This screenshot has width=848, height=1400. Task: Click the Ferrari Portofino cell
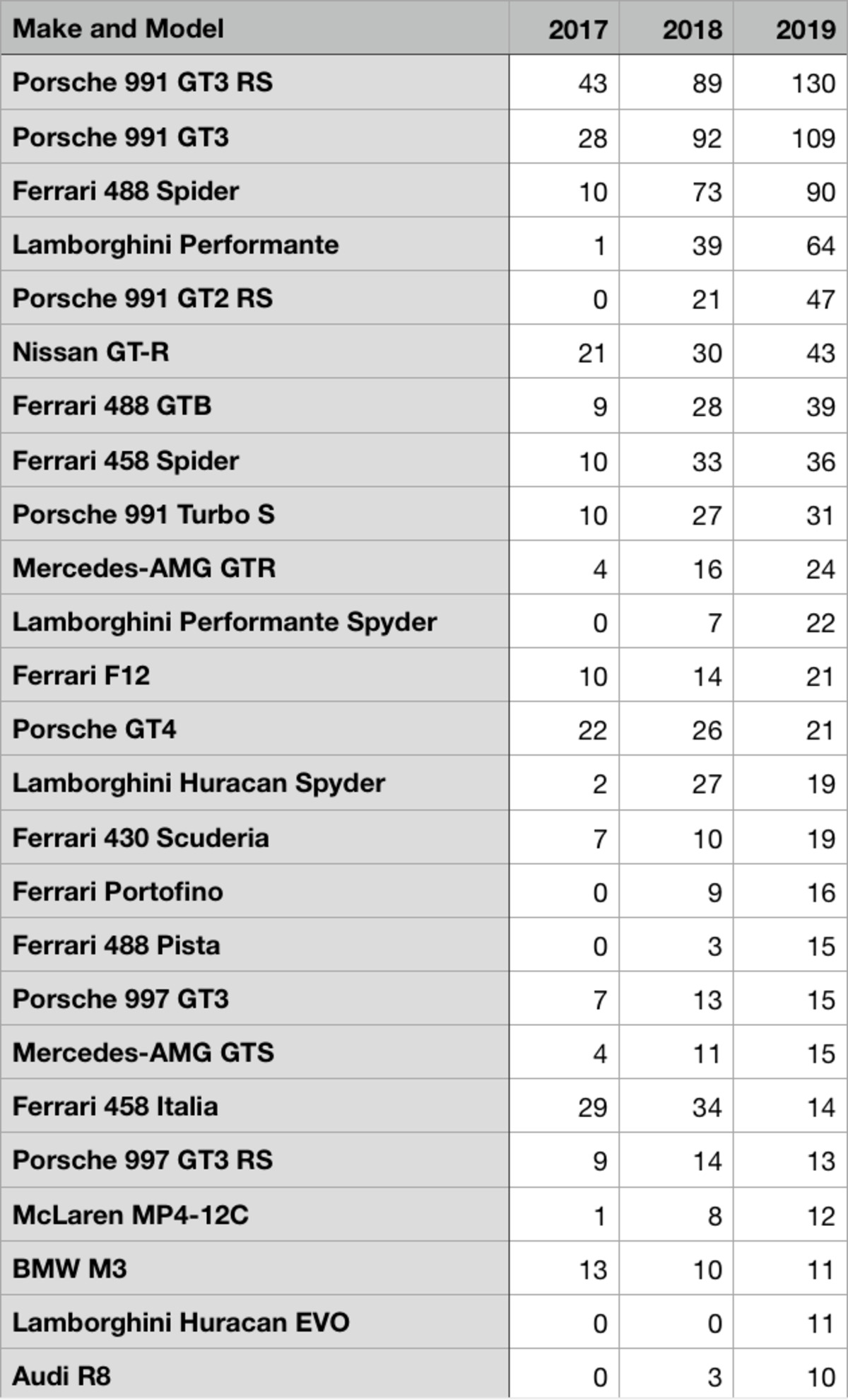(254, 891)
